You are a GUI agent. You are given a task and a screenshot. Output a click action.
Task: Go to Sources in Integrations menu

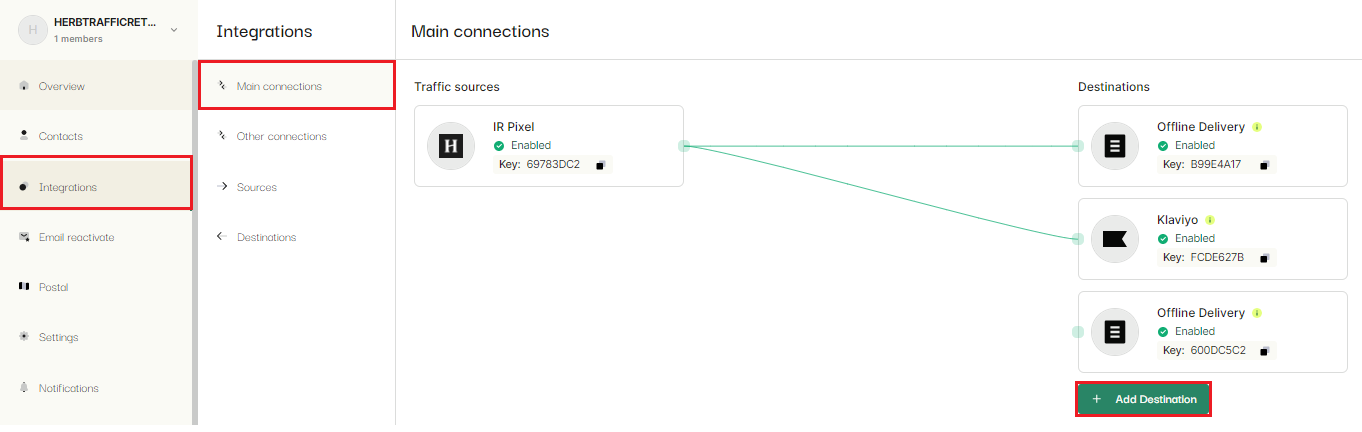point(257,187)
